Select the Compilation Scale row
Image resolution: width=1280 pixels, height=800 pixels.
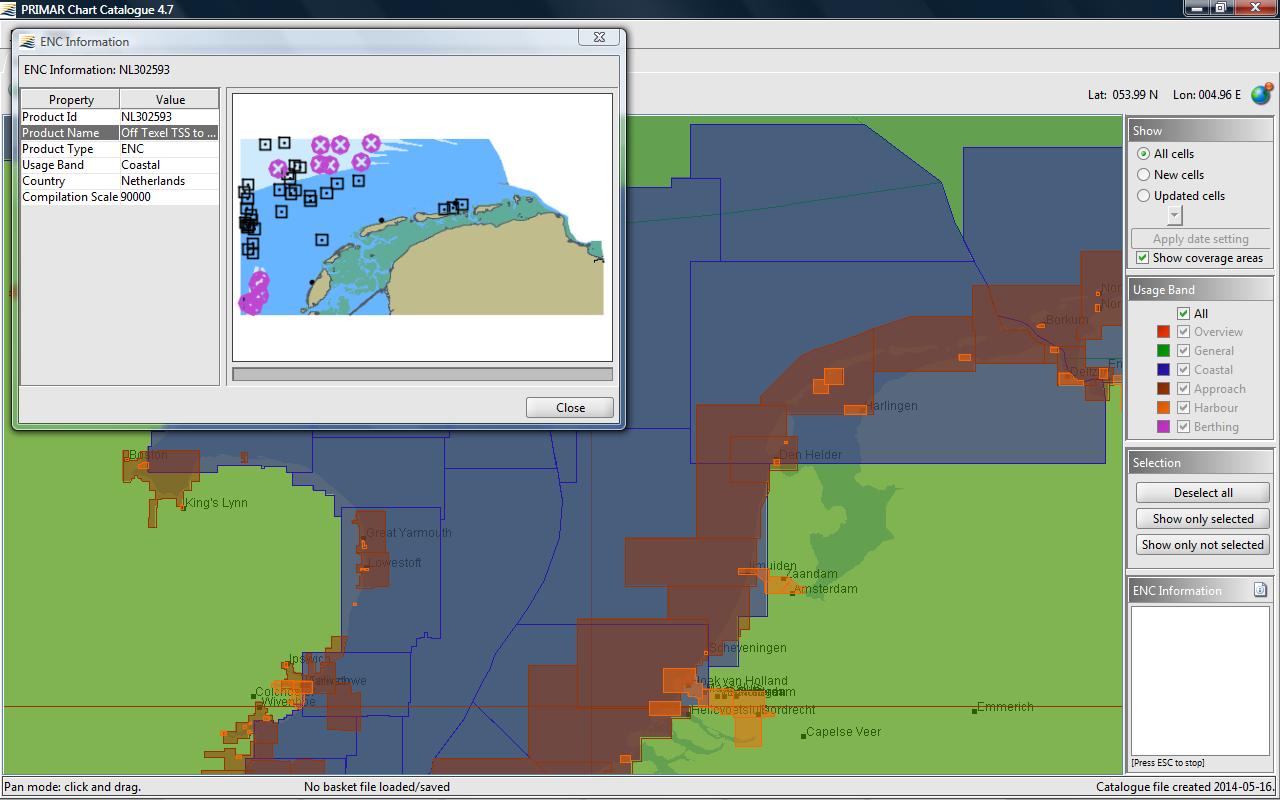pyautogui.click(x=120, y=197)
